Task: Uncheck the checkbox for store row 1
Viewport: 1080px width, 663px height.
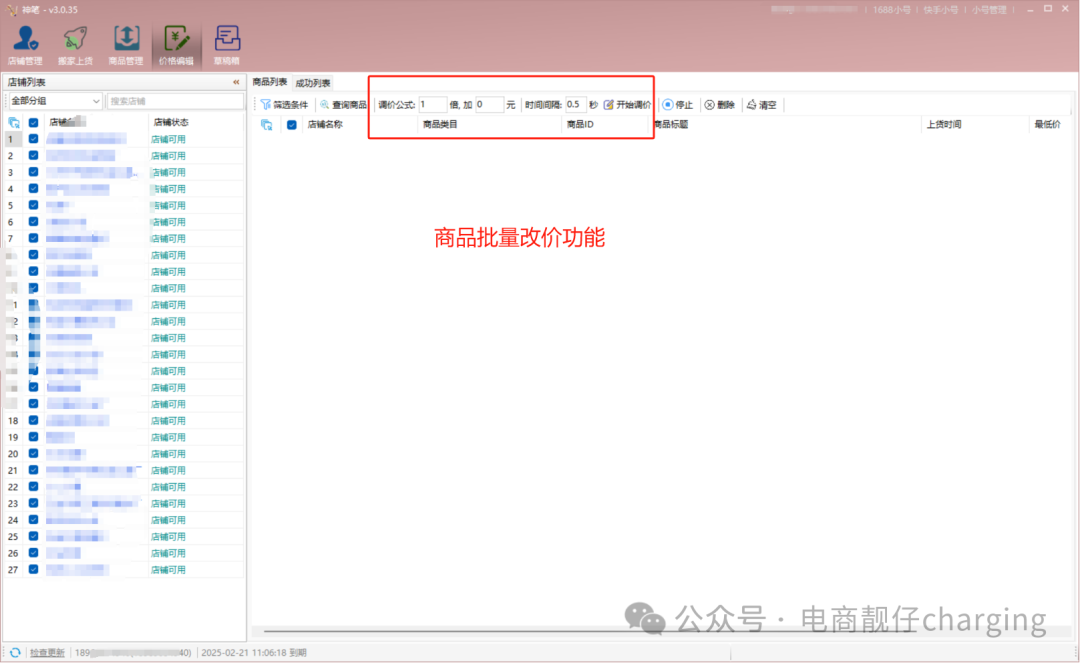Action: (x=33, y=138)
